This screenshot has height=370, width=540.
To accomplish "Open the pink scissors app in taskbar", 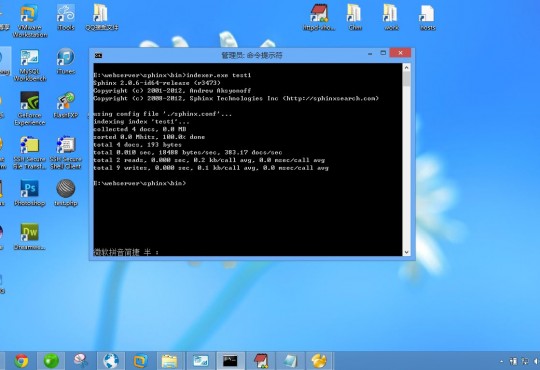I will point(81,361).
